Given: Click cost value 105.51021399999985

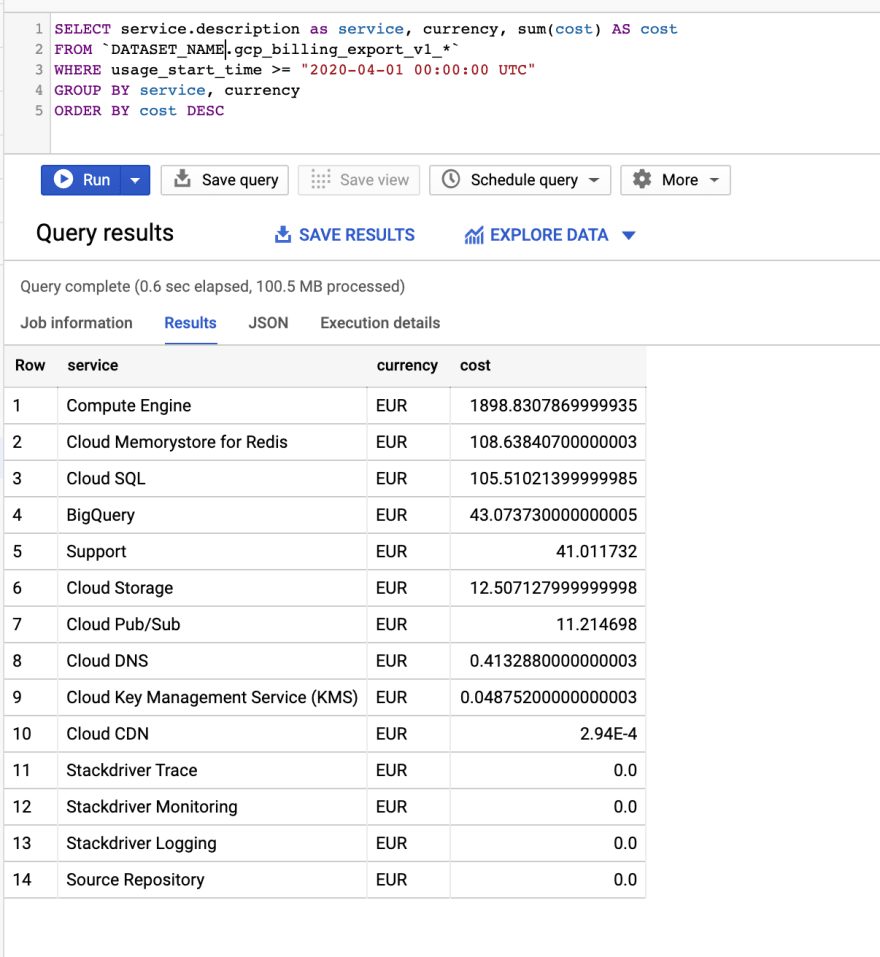Looking at the screenshot, I should coord(553,478).
